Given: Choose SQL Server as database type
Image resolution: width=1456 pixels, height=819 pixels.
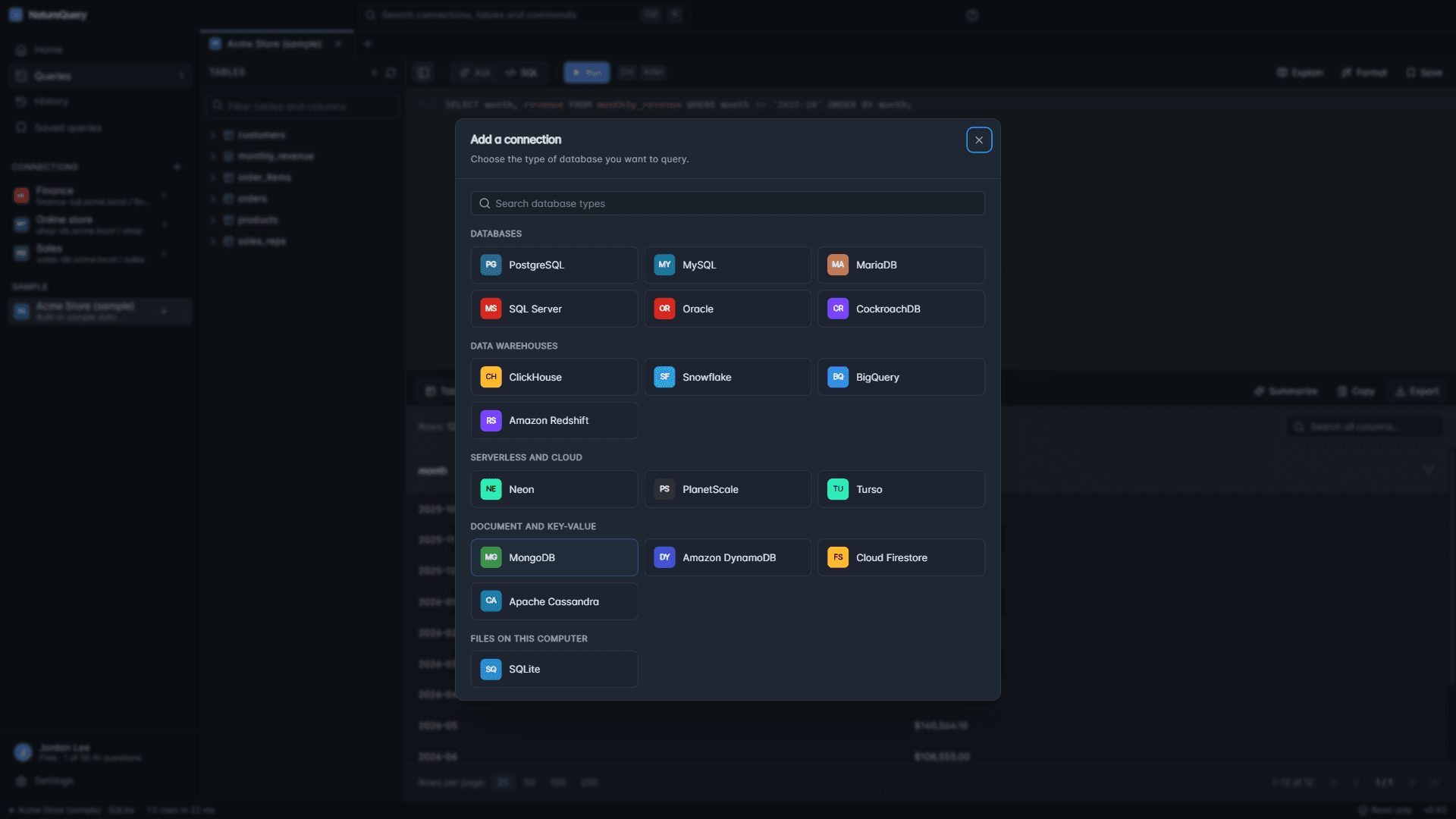Looking at the screenshot, I should click(554, 309).
